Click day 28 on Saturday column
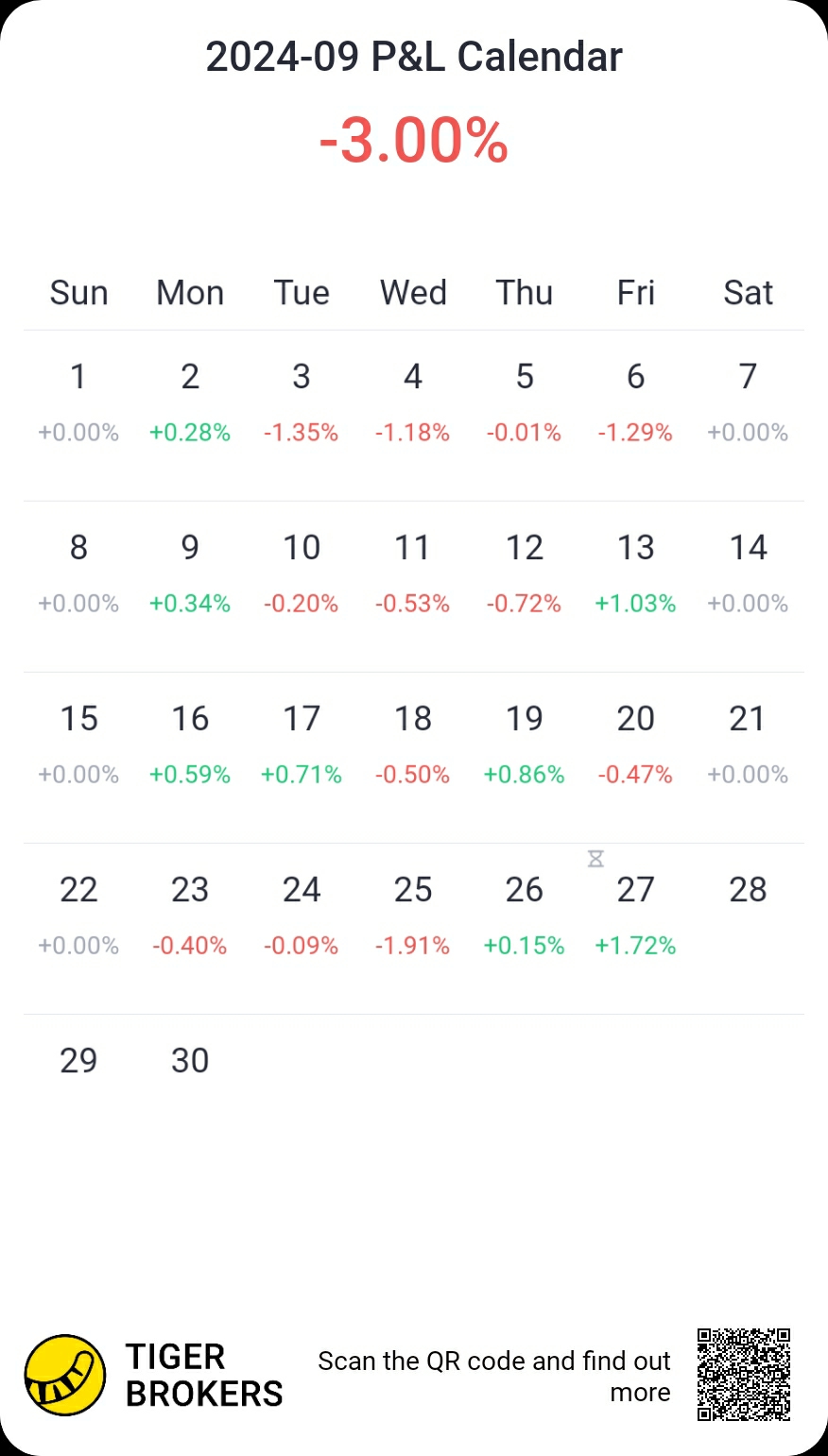Screen dimensions: 828x1456 point(748,890)
